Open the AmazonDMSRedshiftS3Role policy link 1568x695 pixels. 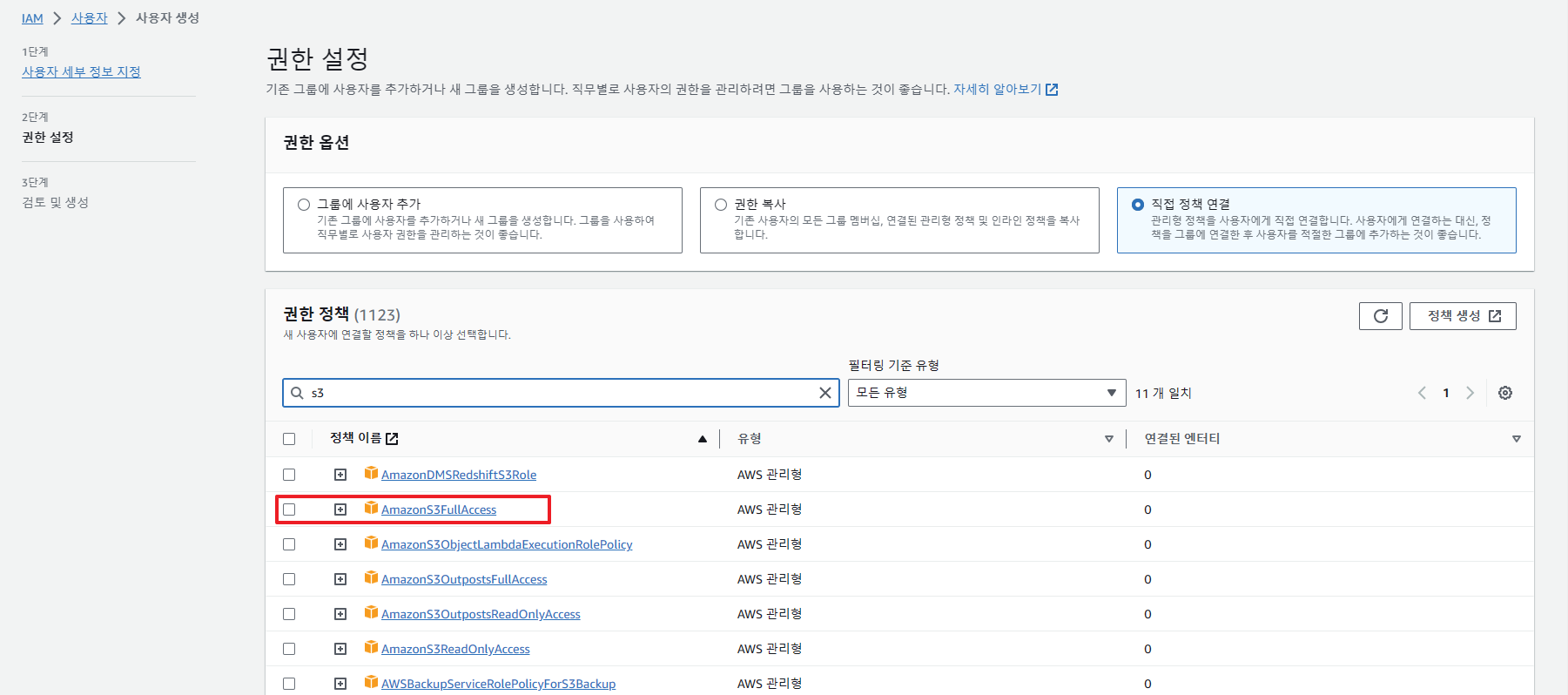[x=459, y=475]
